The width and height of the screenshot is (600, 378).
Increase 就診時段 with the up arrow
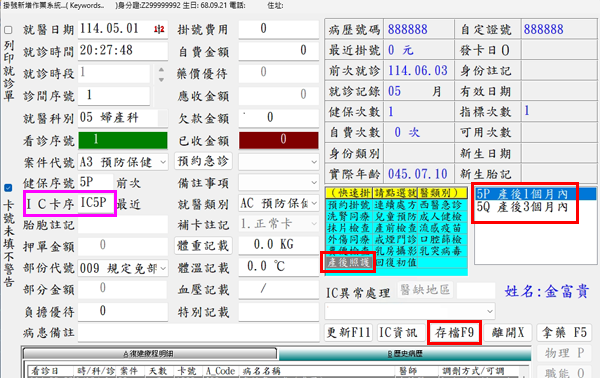pos(161,70)
